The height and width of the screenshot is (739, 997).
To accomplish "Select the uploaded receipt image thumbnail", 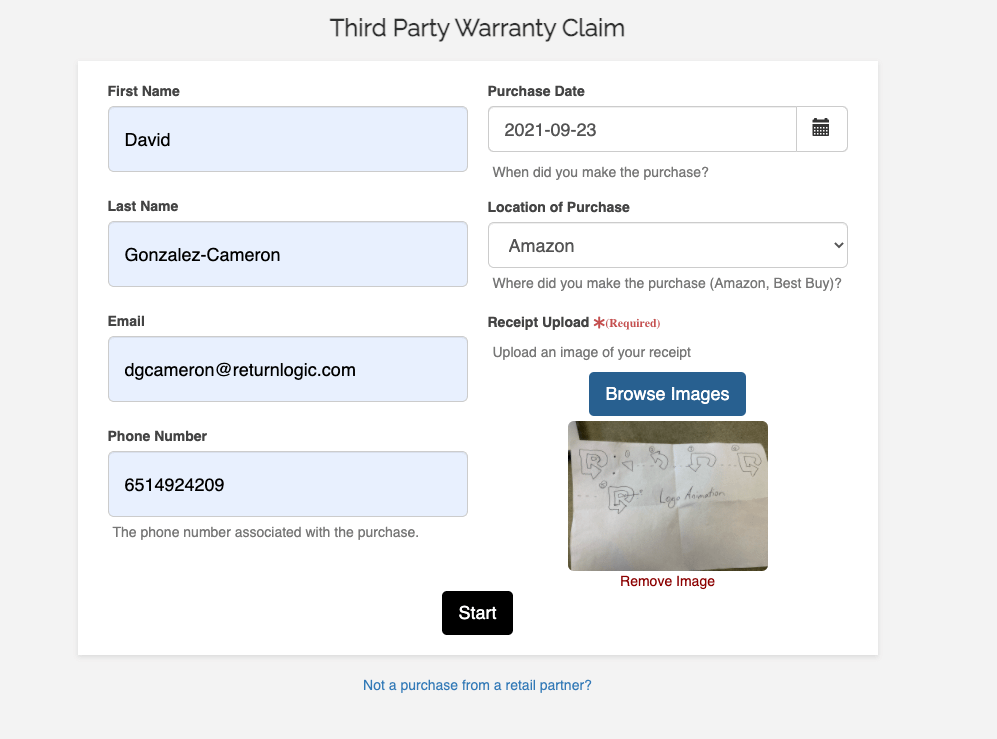I will [667, 496].
